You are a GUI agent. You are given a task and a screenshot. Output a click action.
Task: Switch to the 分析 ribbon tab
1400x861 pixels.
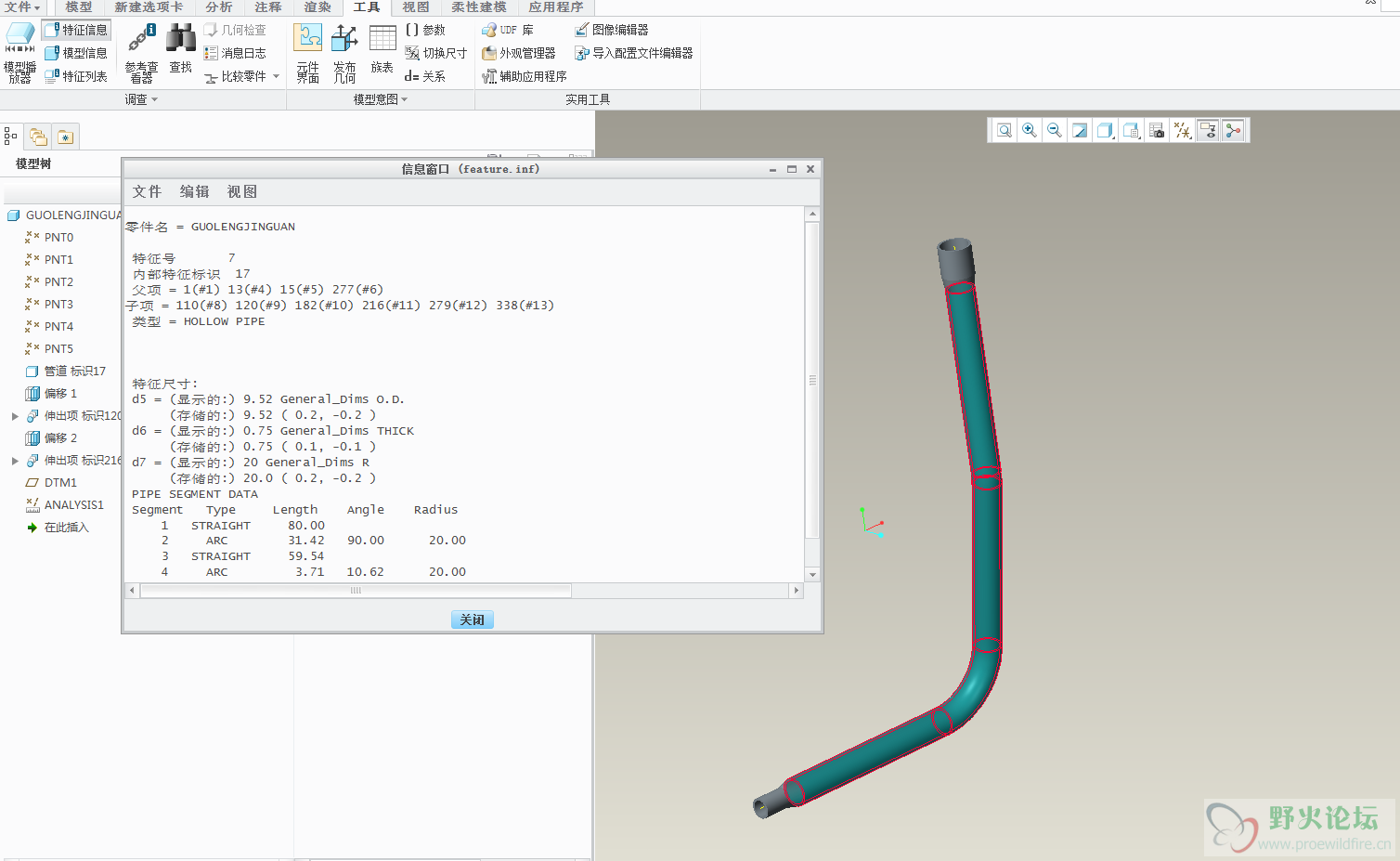click(219, 7)
